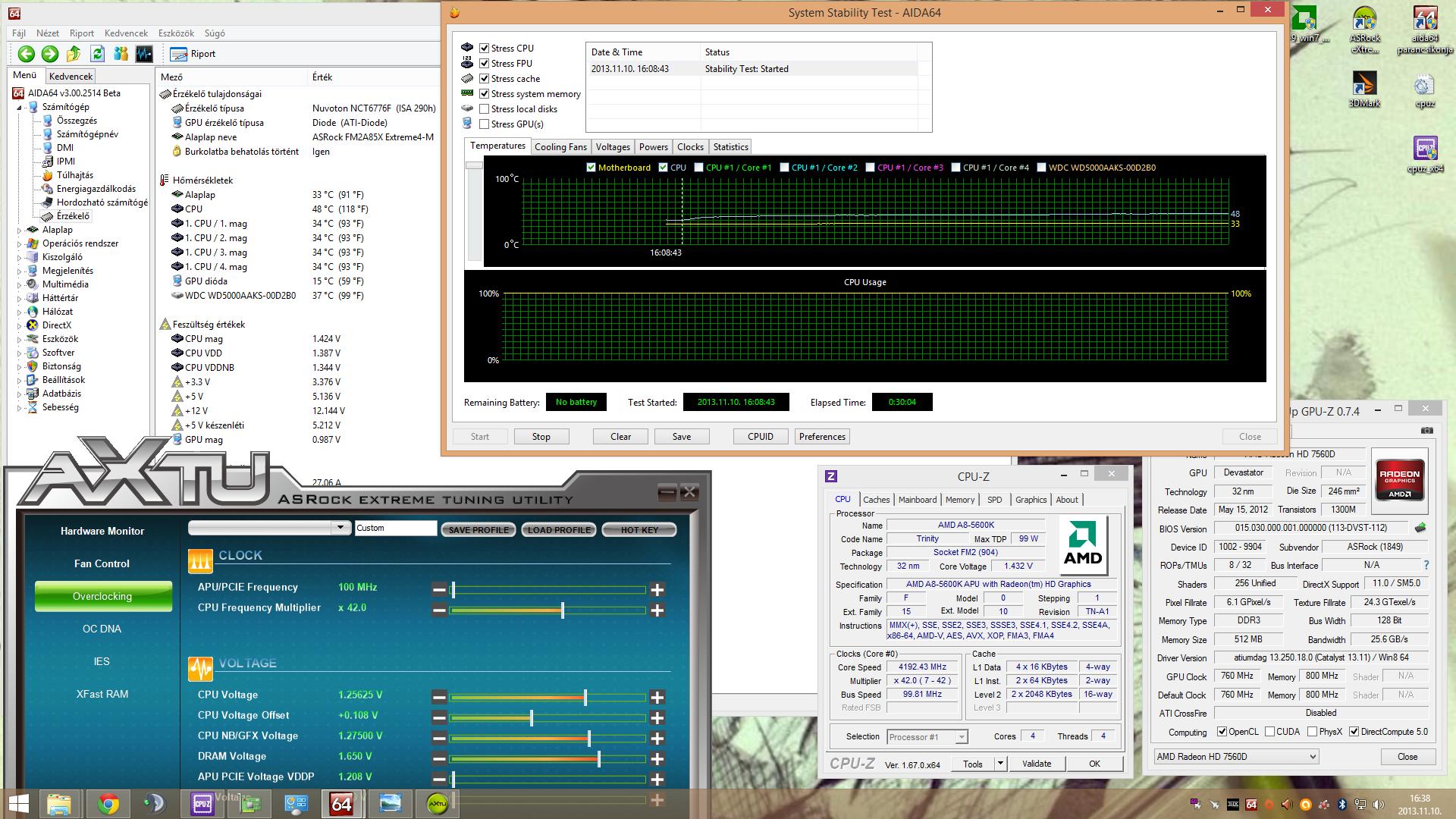The width and height of the screenshot is (1456, 819).
Task: Switch to CPU-Z taskbar icon
Action: [x=202, y=804]
